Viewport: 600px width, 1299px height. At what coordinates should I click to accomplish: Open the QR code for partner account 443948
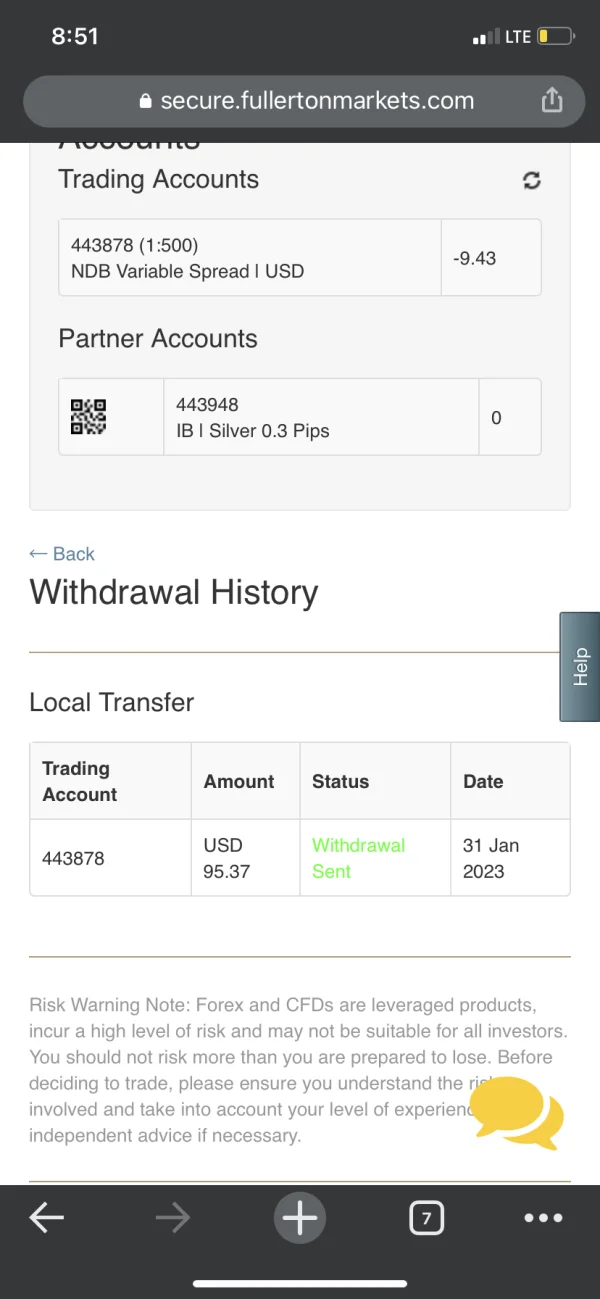(x=88, y=417)
